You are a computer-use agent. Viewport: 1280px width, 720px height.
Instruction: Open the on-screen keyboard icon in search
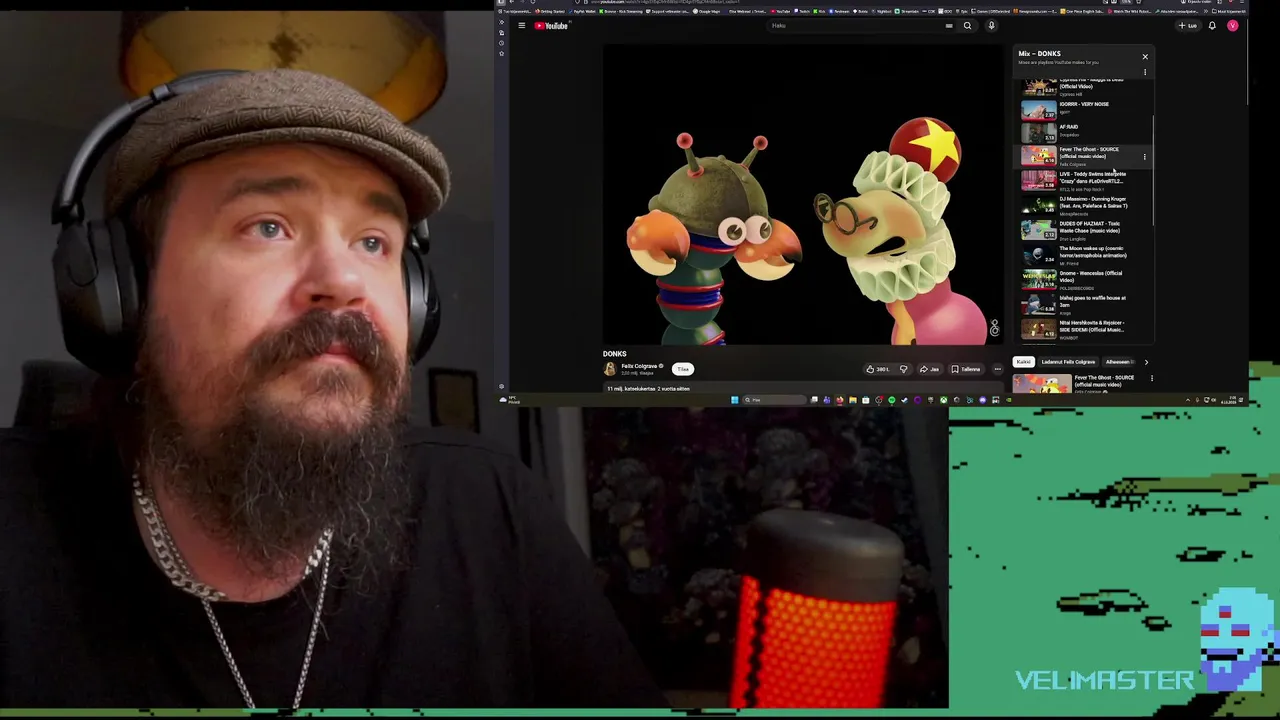(x=949, y=26)
